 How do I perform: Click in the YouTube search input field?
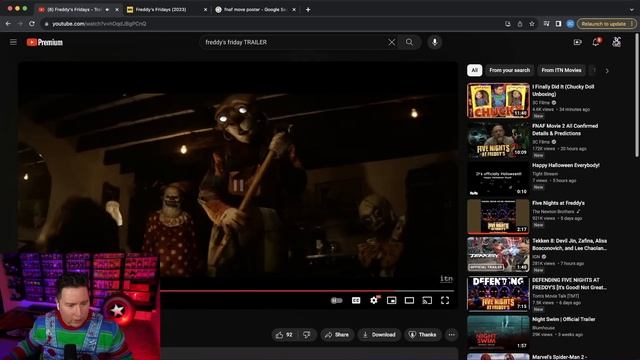[294, 42]
